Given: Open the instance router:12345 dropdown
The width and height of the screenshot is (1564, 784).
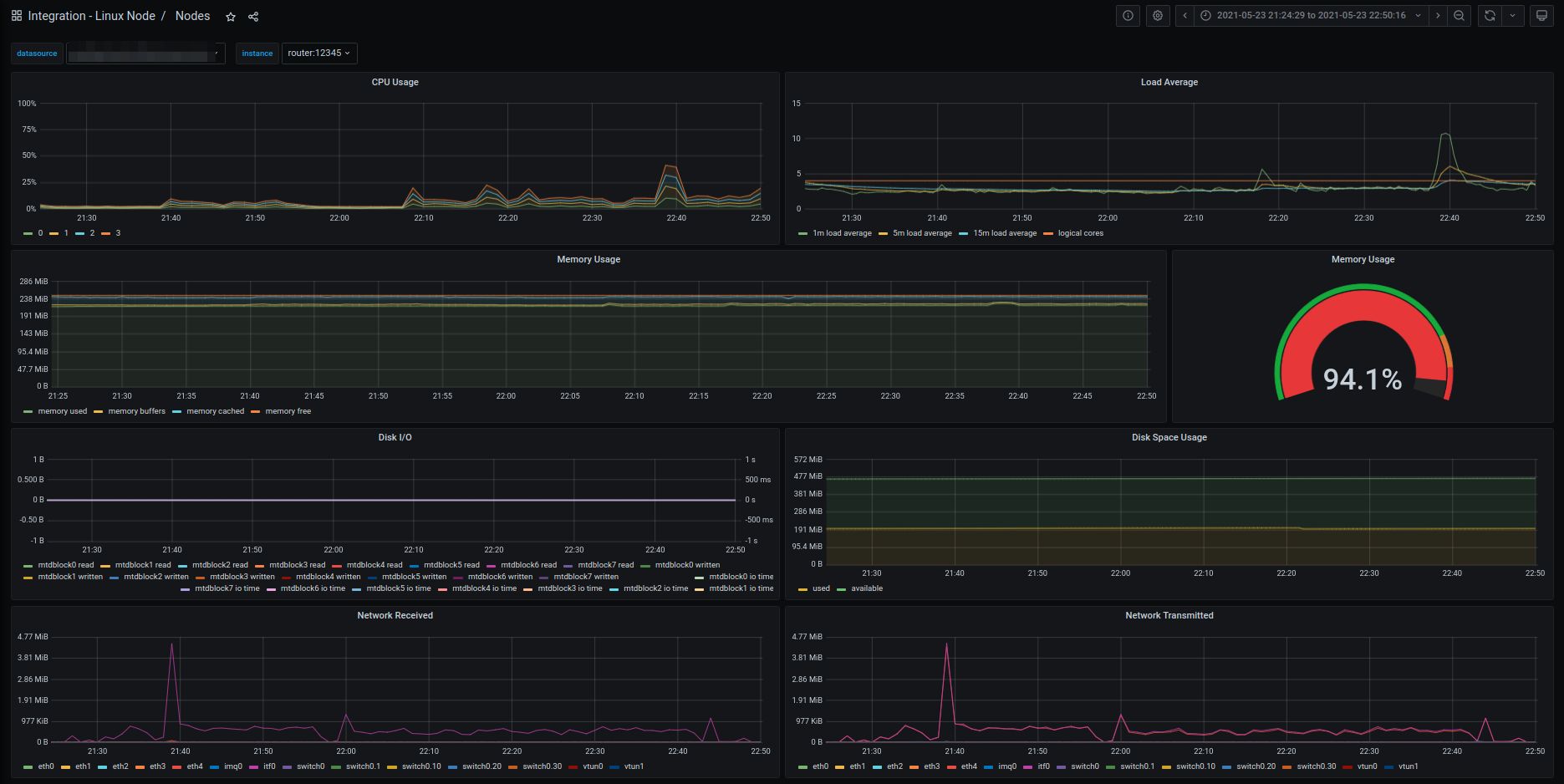Looking at the screenshot, I should [x=319, y=53].
